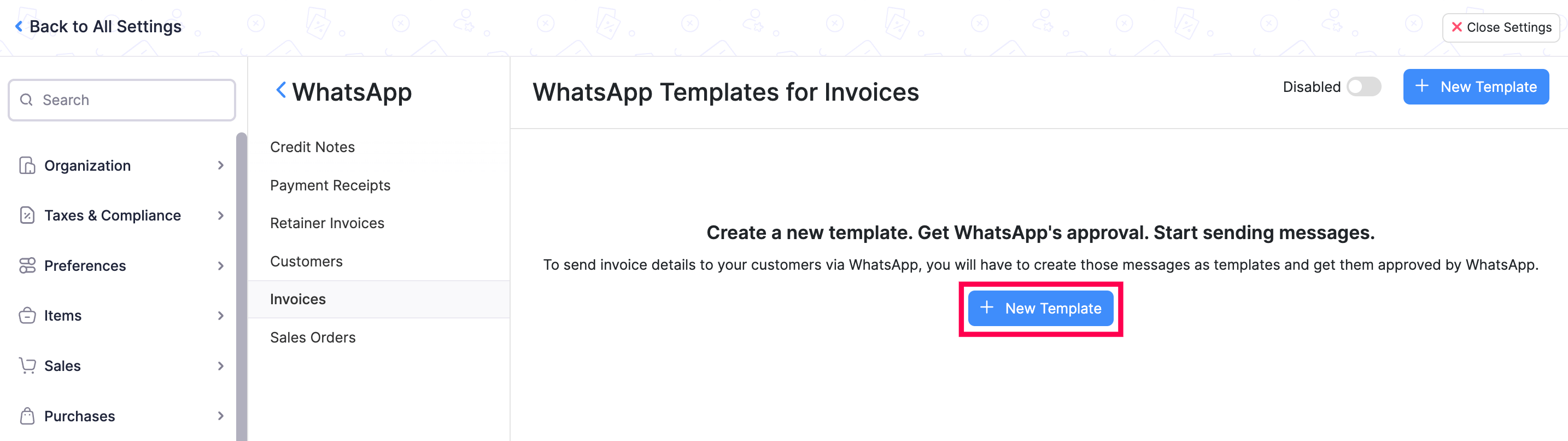The width and height of the screenshot is (1568, 441).
Task: Expand the Organization settings section
Action: pos(219,165)
